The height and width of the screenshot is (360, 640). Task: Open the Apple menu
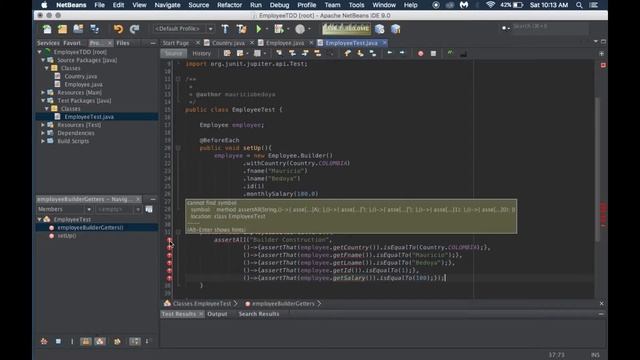tap(44, 5)
